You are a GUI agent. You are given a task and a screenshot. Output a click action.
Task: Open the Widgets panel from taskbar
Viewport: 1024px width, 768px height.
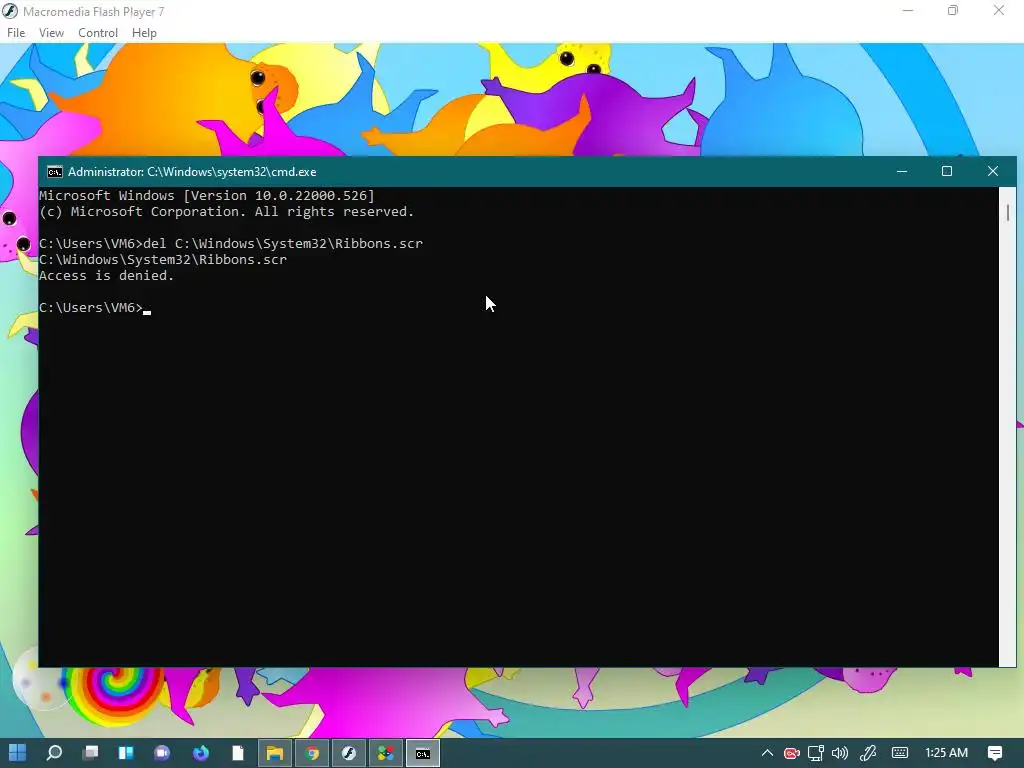tap(126, 753)
